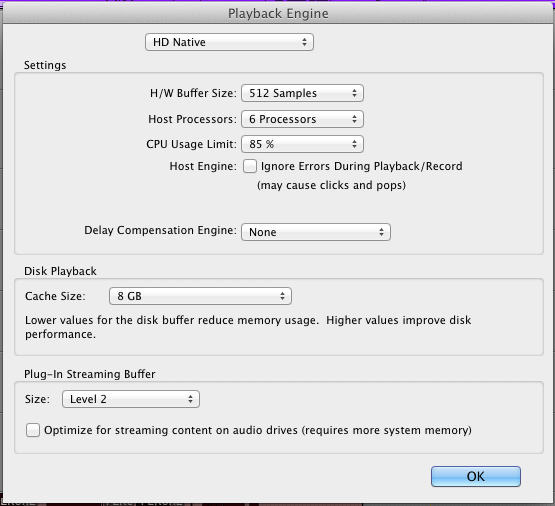
Task: Open the Host Processors dropdown
Action: point(302,119)
